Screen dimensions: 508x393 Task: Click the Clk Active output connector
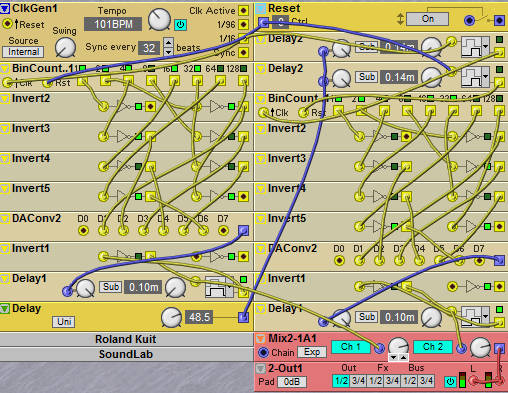243,10
